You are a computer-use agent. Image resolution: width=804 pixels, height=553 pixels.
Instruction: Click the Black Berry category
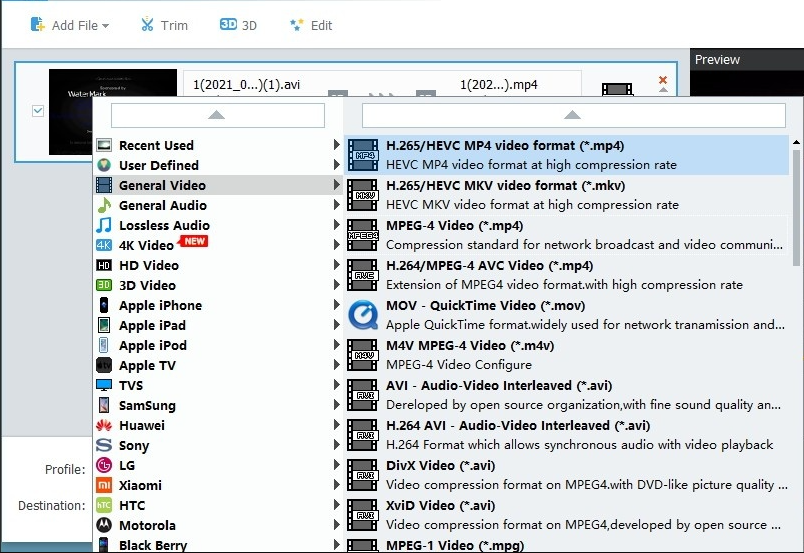click(218, 544)
